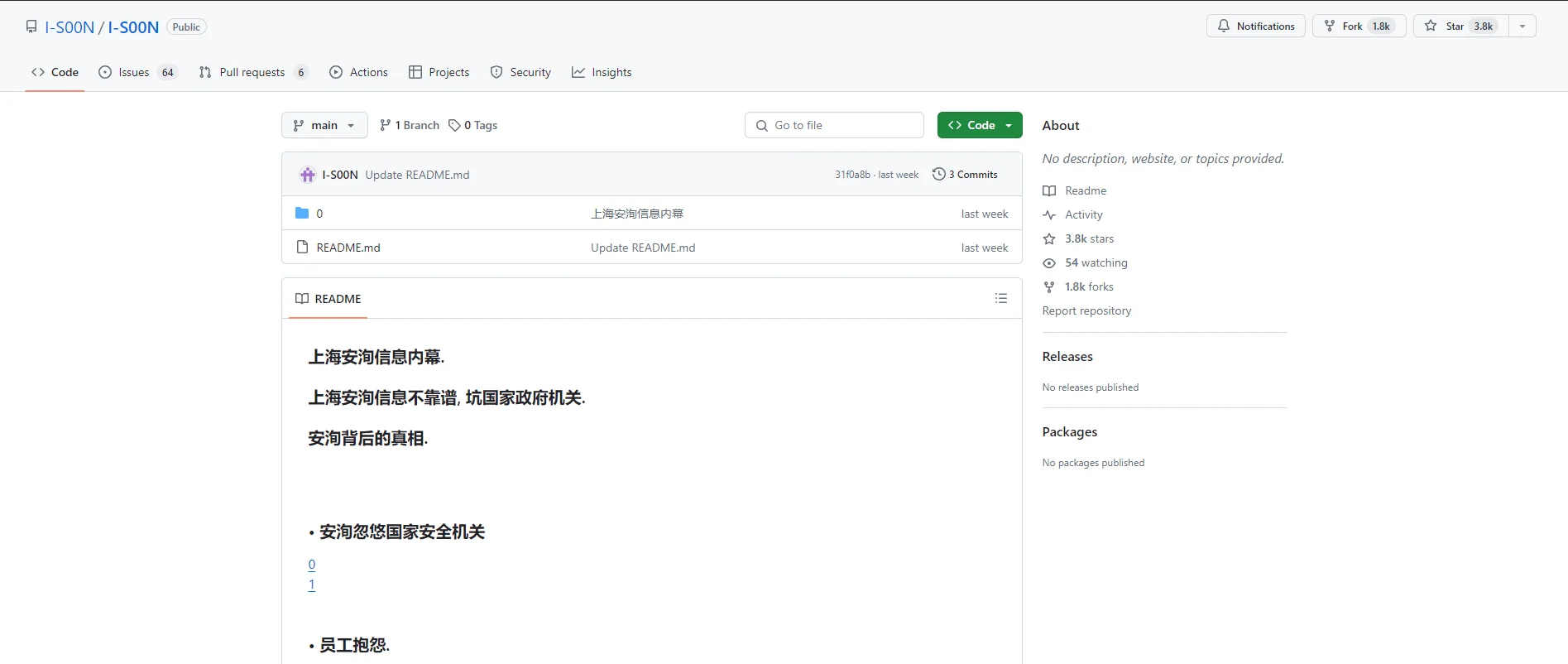Select the Code tab

pos(55,72)
